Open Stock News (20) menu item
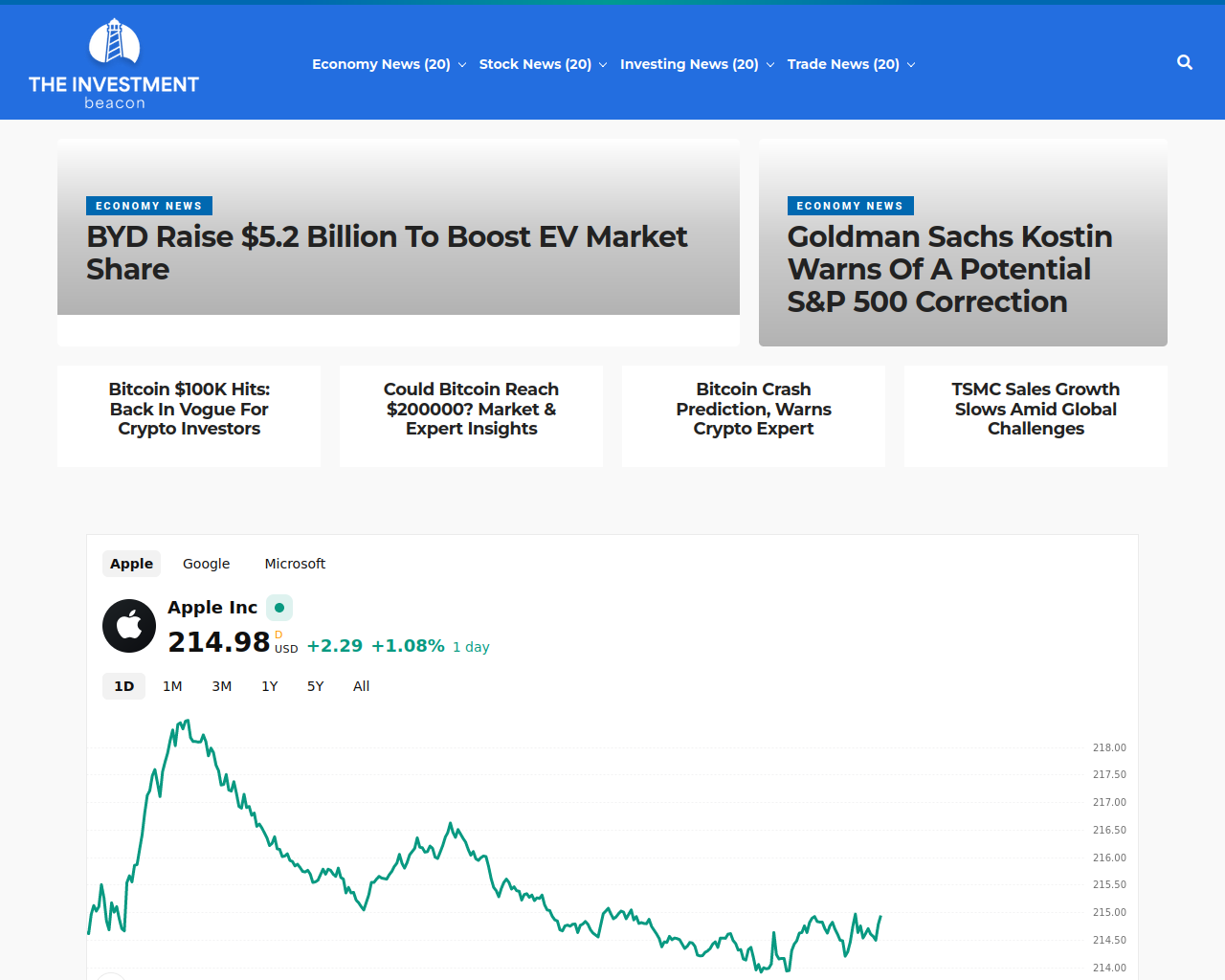The height and width of the screenshot is (980, 1225). click(535, 64)
